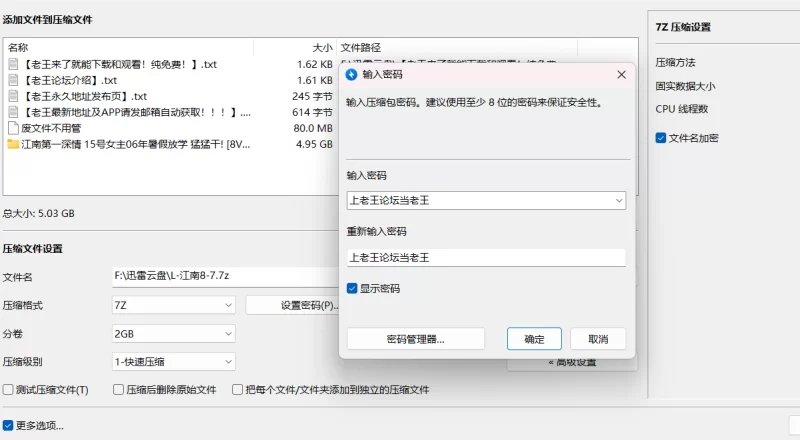Click size value 80.0 MB
Viewport: 800px width, 440px height.
pyautogui.click(x=313, y=128)
